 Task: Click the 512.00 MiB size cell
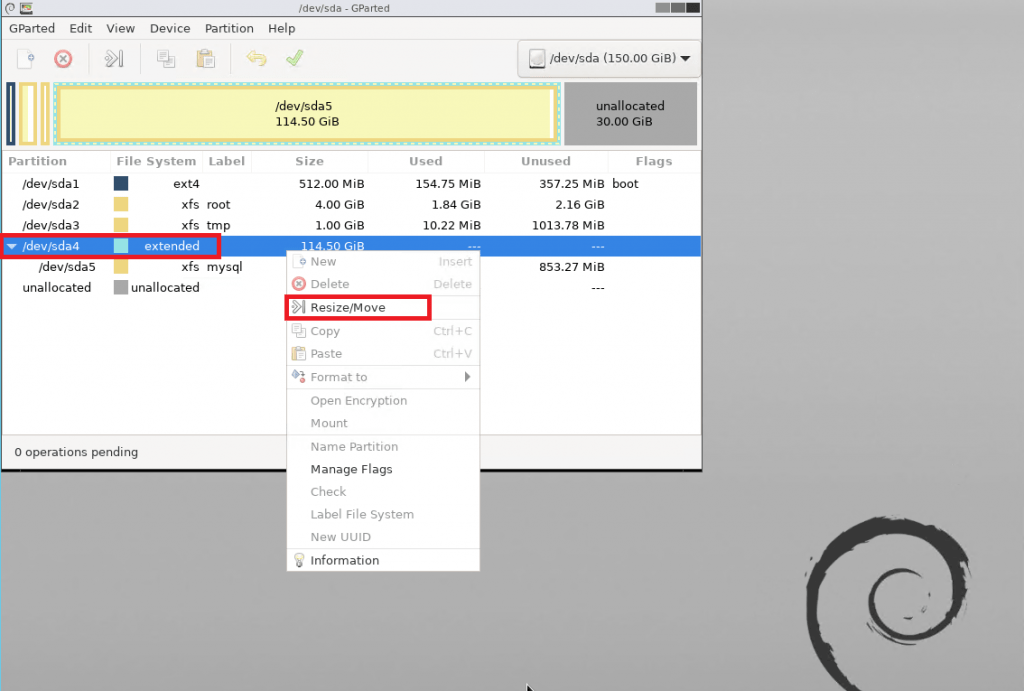tap(332, 184)
